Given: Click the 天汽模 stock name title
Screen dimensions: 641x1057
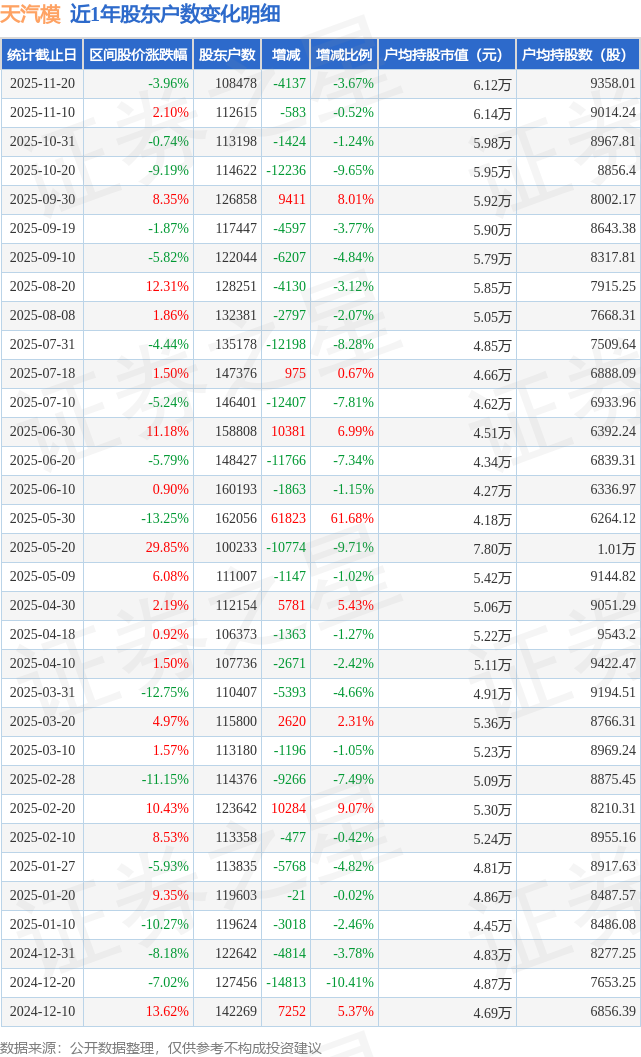Looking at the screenshot, I should [31, 14].
